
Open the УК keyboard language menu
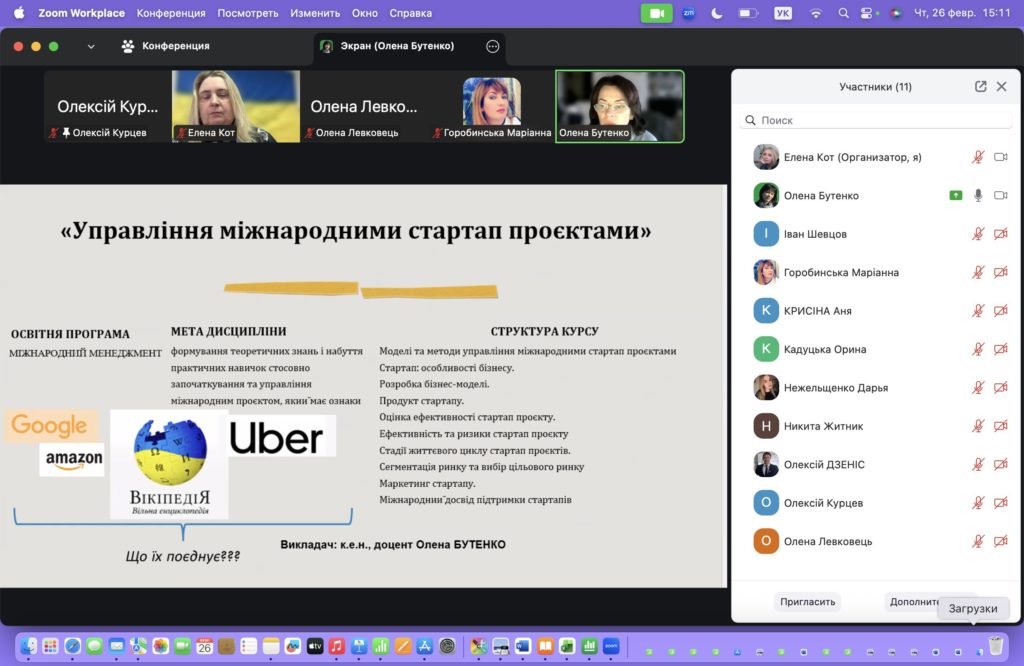783,13
